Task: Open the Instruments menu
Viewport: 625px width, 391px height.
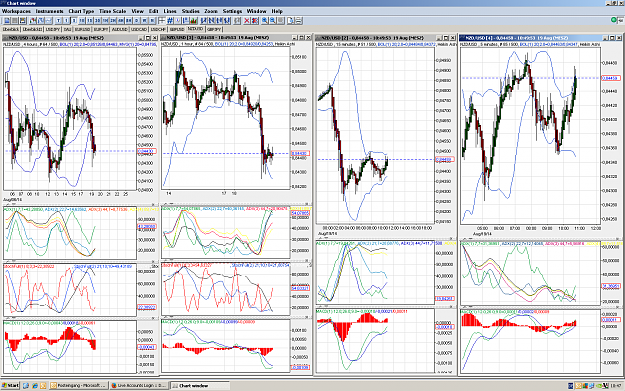Action: click(49, 11)
